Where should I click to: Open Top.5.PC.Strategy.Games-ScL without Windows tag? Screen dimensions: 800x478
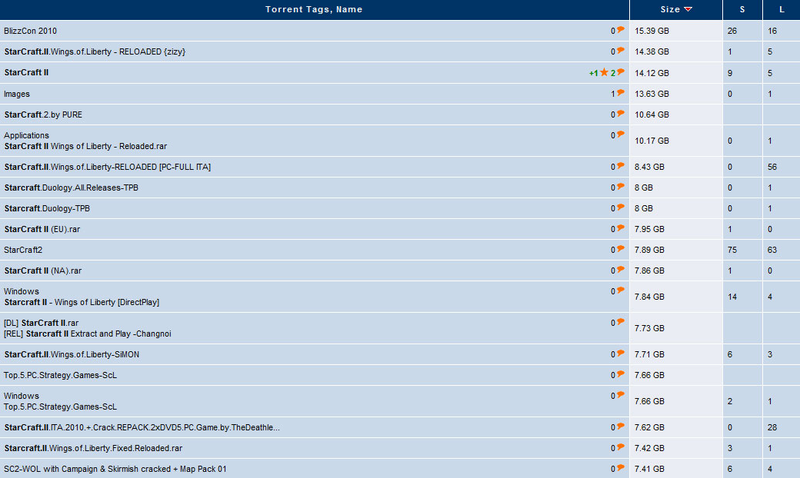[x=60, y=375]
